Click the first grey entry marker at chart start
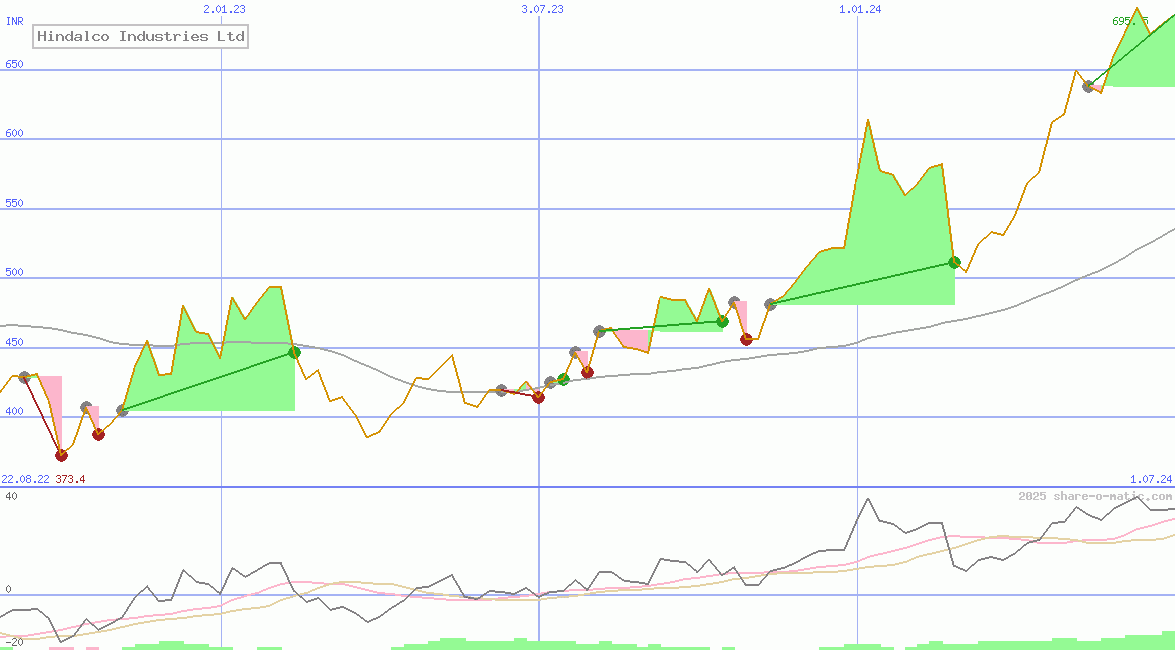This screenshot has width=1175, height=650. (25, 377)
